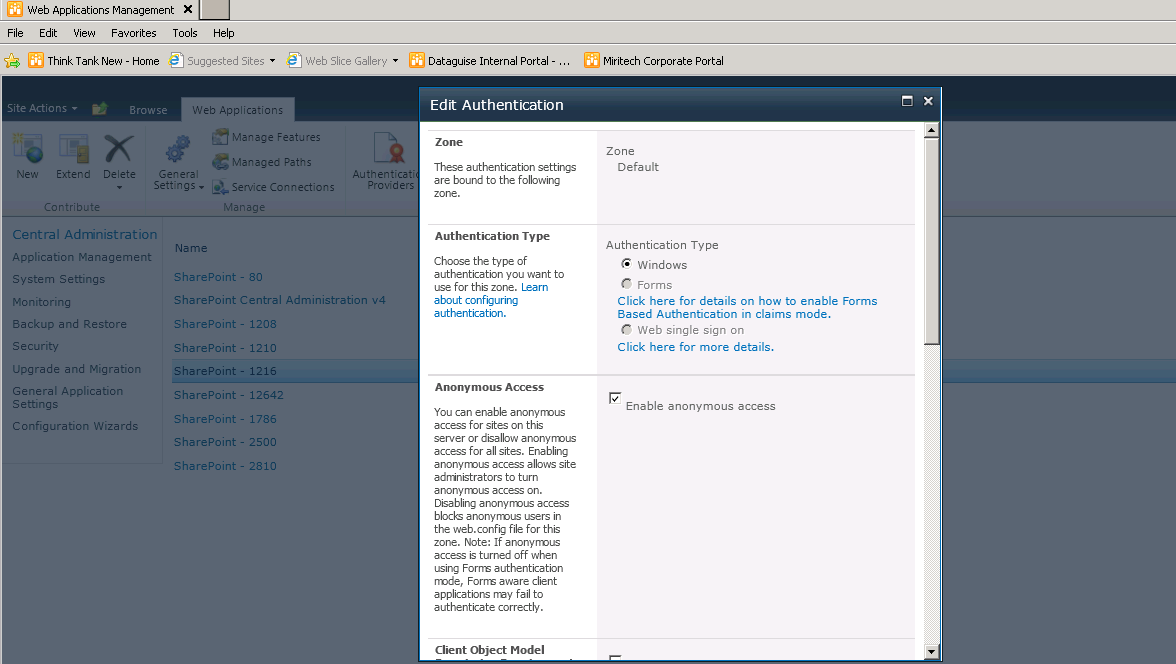Open the Site Actions dropdown
The width and height of the screenshot is (1176, 664).
42,108
